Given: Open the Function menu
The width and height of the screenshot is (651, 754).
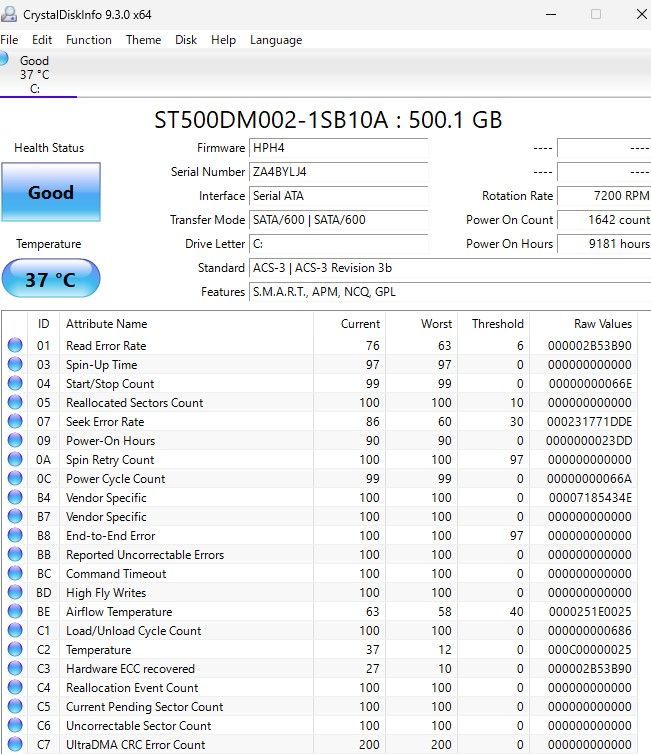Looking at the screenshot, I should 89,40.
